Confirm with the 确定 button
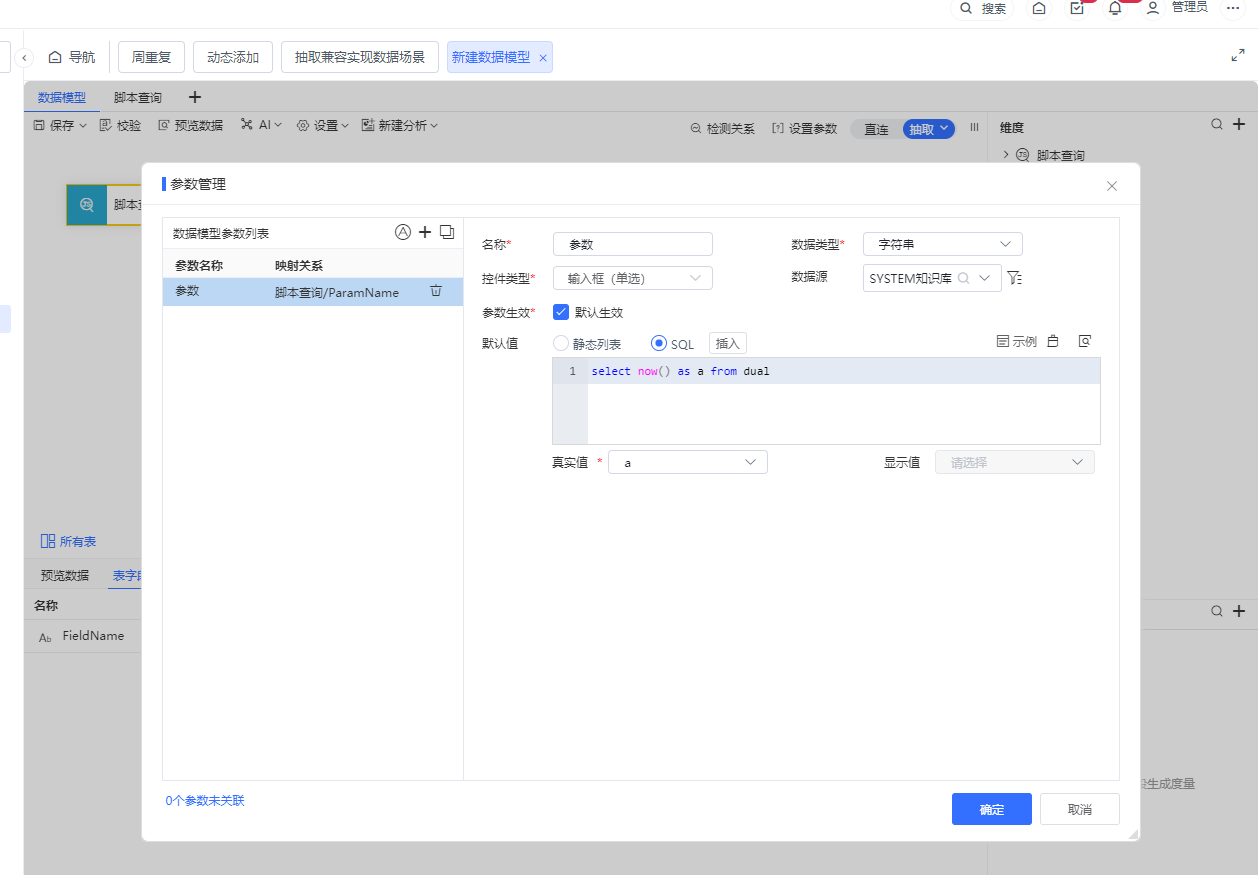The height and width of the screenshot is (875, 1258). tap(992, 809)
